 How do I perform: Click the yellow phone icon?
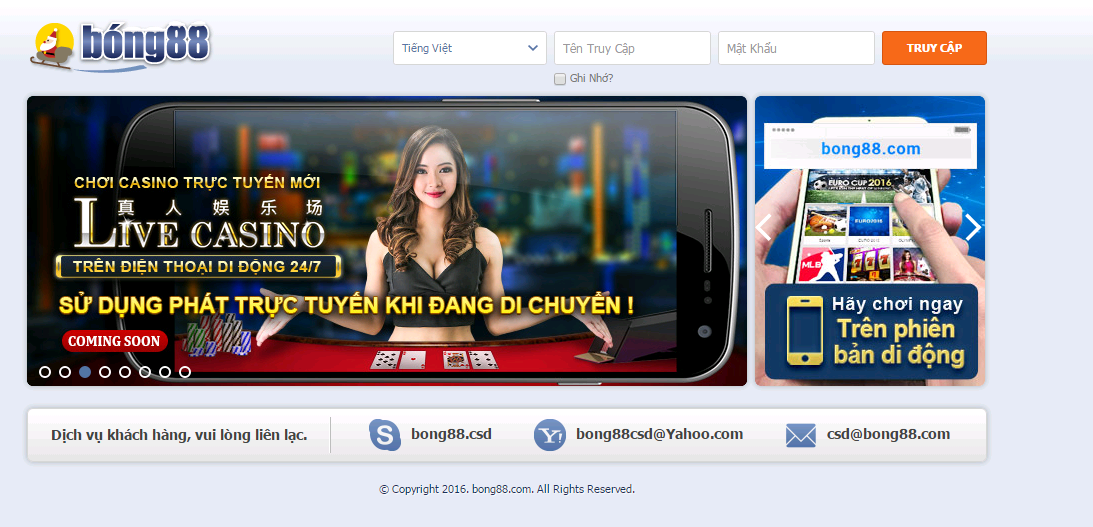coord(804,330)
